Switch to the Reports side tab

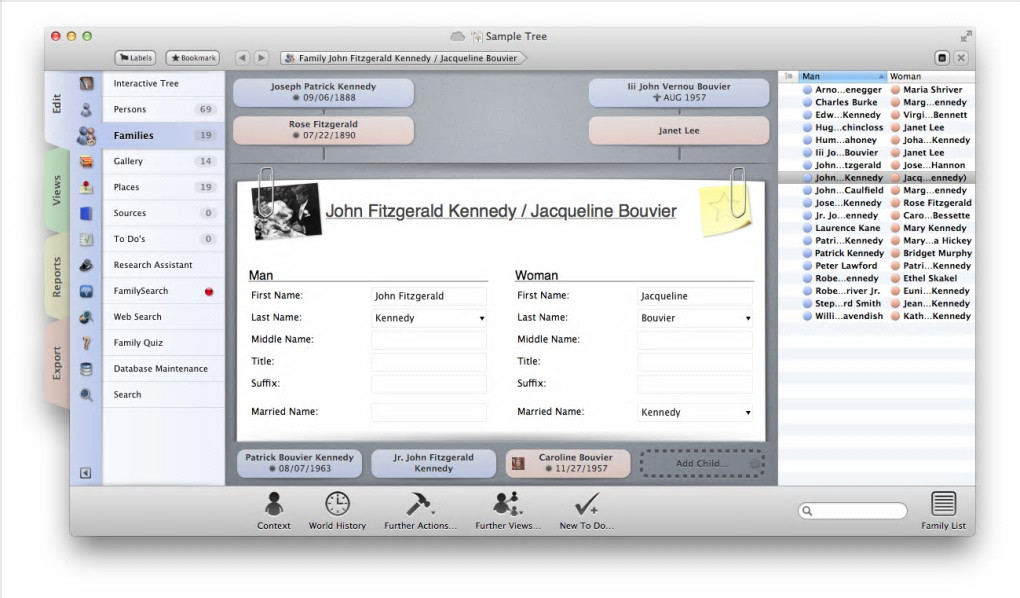pos(57,277)
